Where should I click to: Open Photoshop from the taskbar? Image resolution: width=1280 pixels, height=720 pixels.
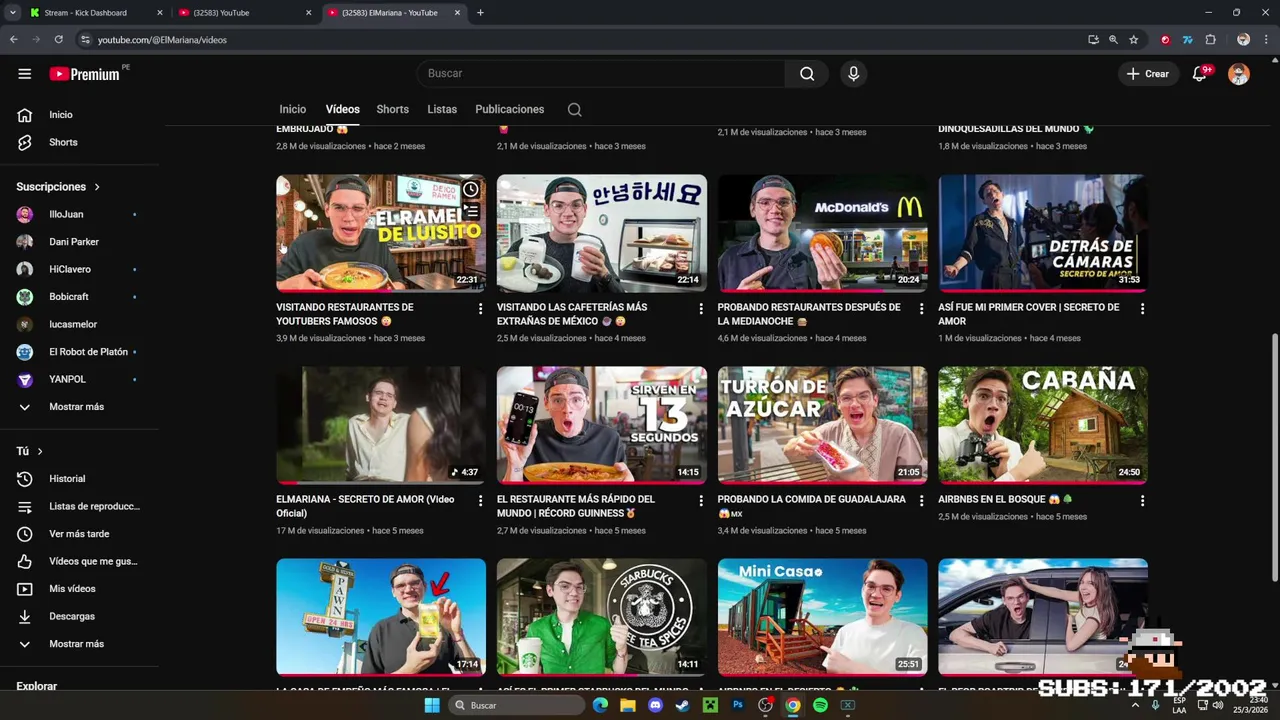pyautogui.click(x=737, y=705)
